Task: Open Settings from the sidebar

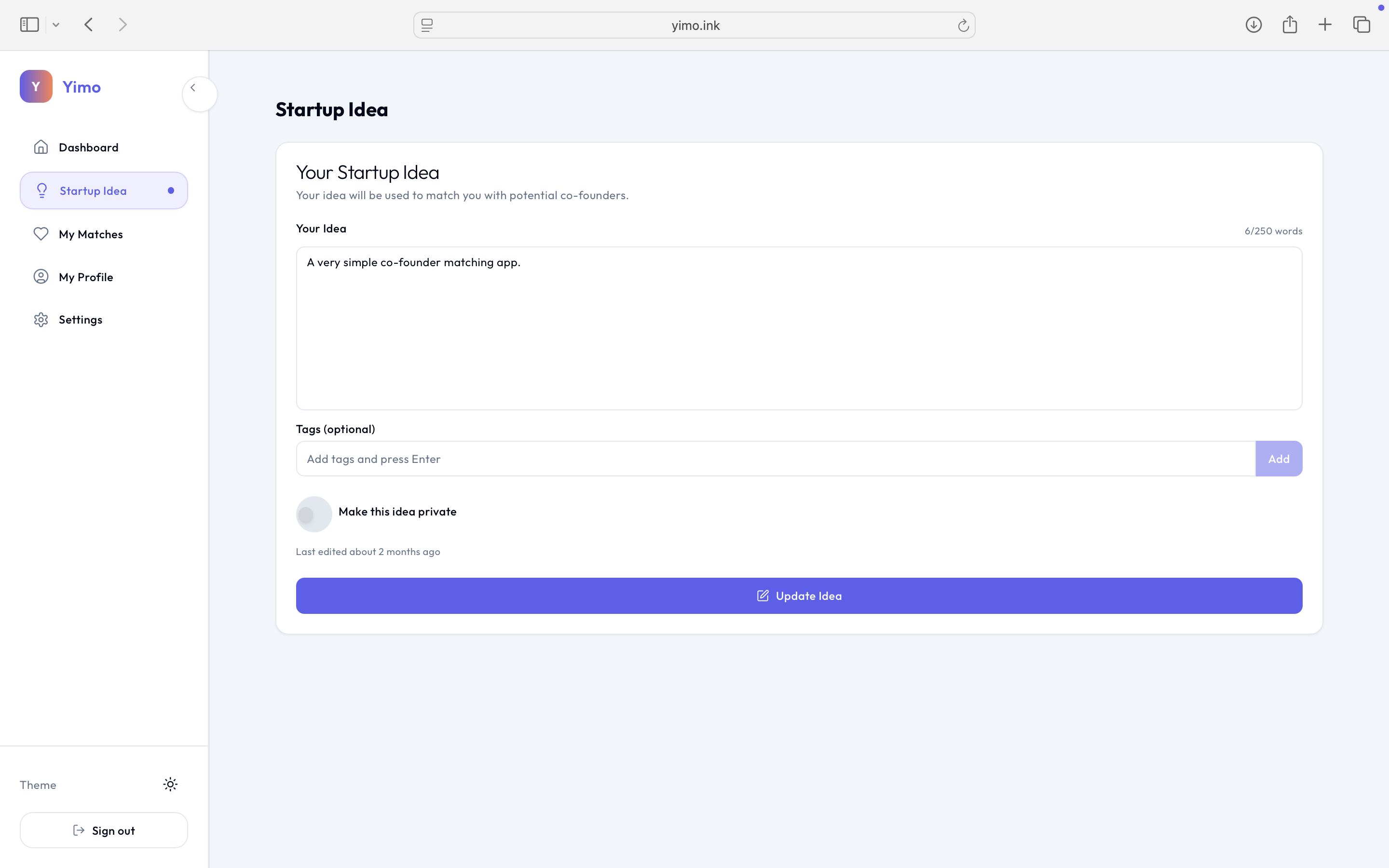Action: [104, 320]
